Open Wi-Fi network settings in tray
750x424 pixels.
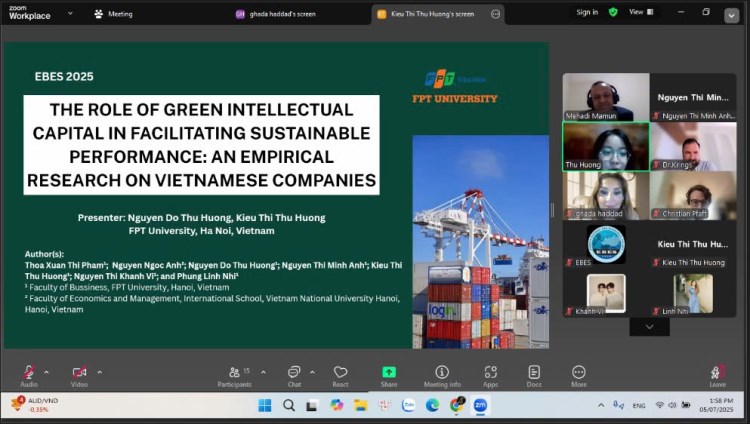660,405
